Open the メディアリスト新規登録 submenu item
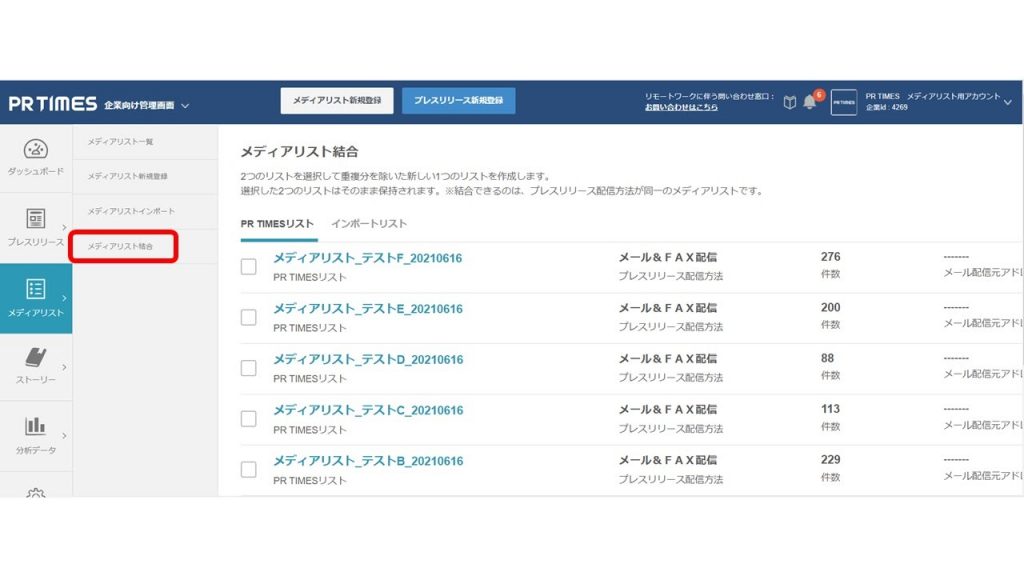Viewport: 1024px width, 576px height. coord(128,176)
